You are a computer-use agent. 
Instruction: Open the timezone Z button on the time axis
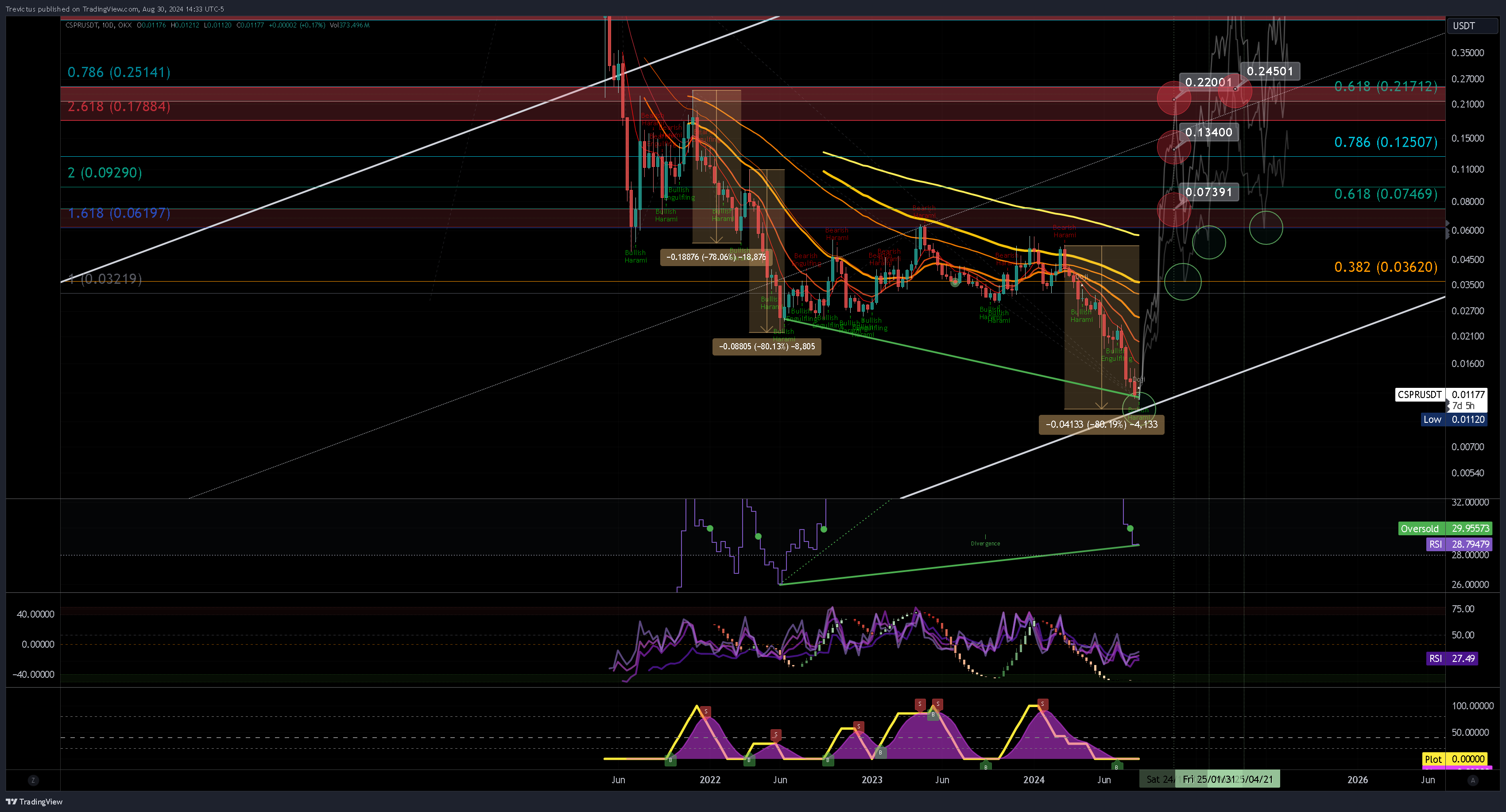[33, 780]
